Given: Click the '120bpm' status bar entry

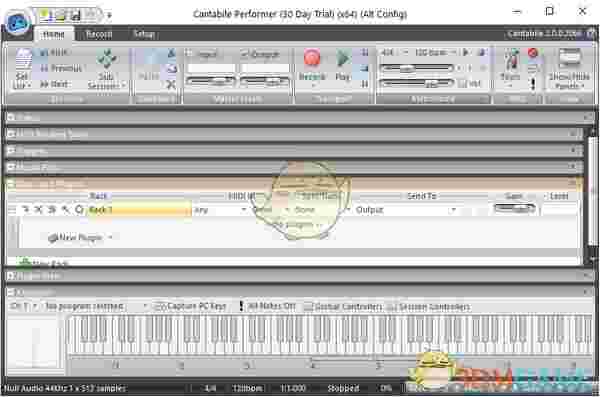Looking at the screenshot, I should tap(248, 388).
